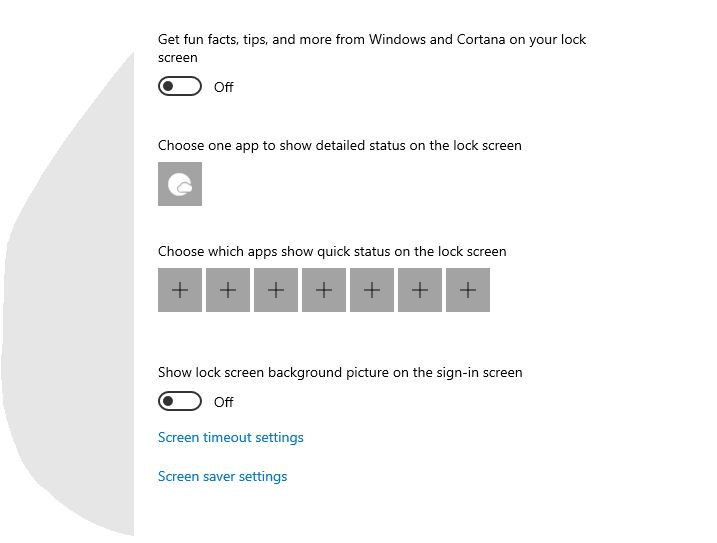The height and width of the screenshot is (543, 717).
Task: Select the fourth quick status plus tile
Action: click(324, 290)
